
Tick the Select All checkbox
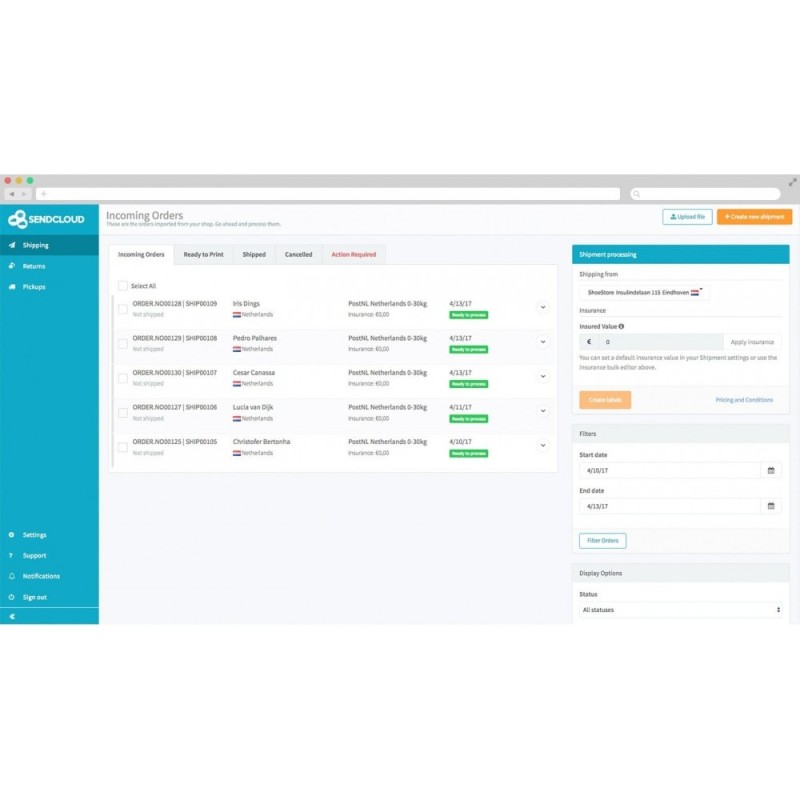tap(123, 286)
